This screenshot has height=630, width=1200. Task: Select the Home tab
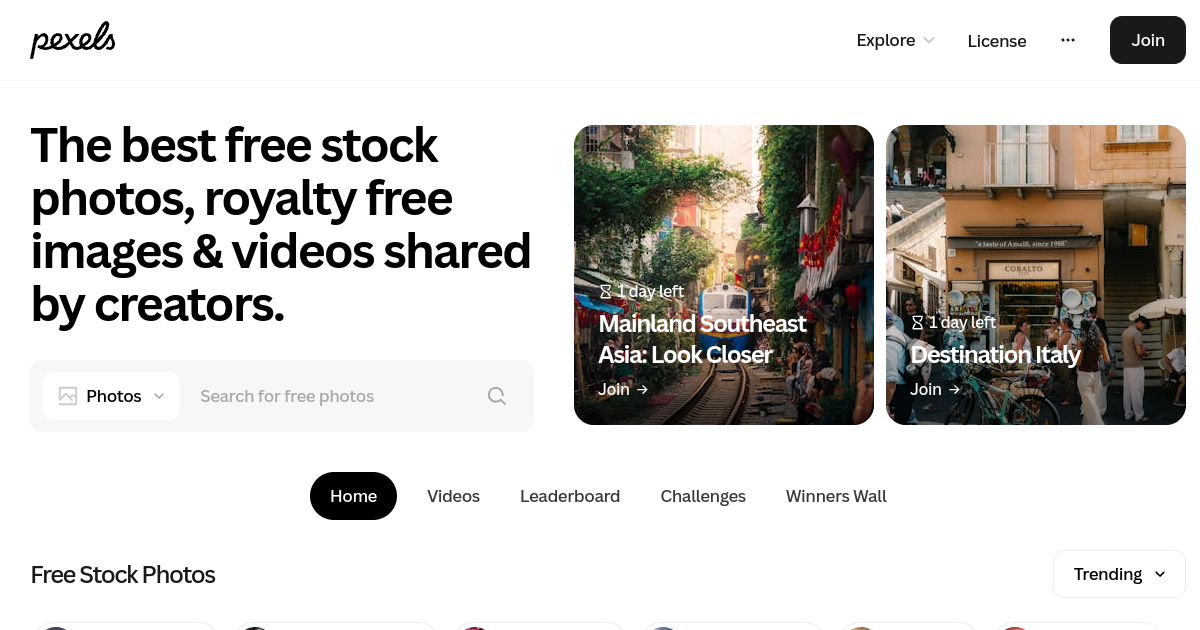point(353,496)
